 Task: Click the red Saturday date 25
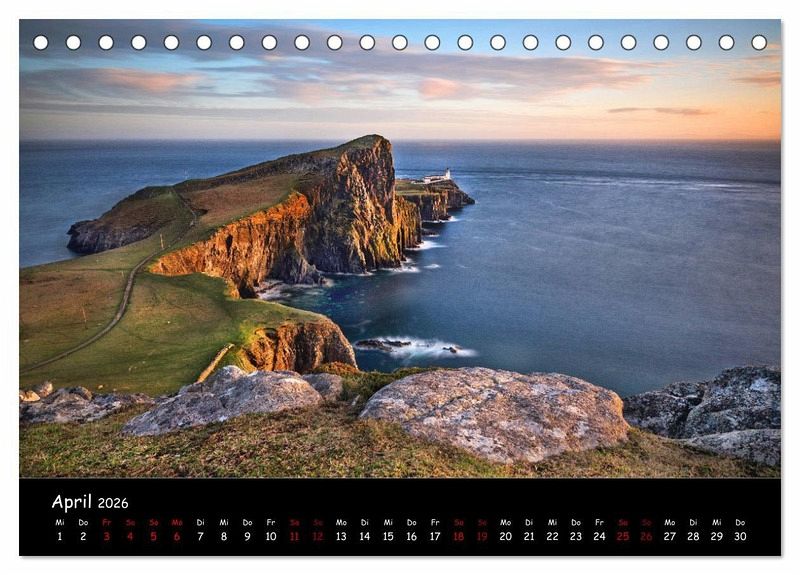(x=623, y=536)
